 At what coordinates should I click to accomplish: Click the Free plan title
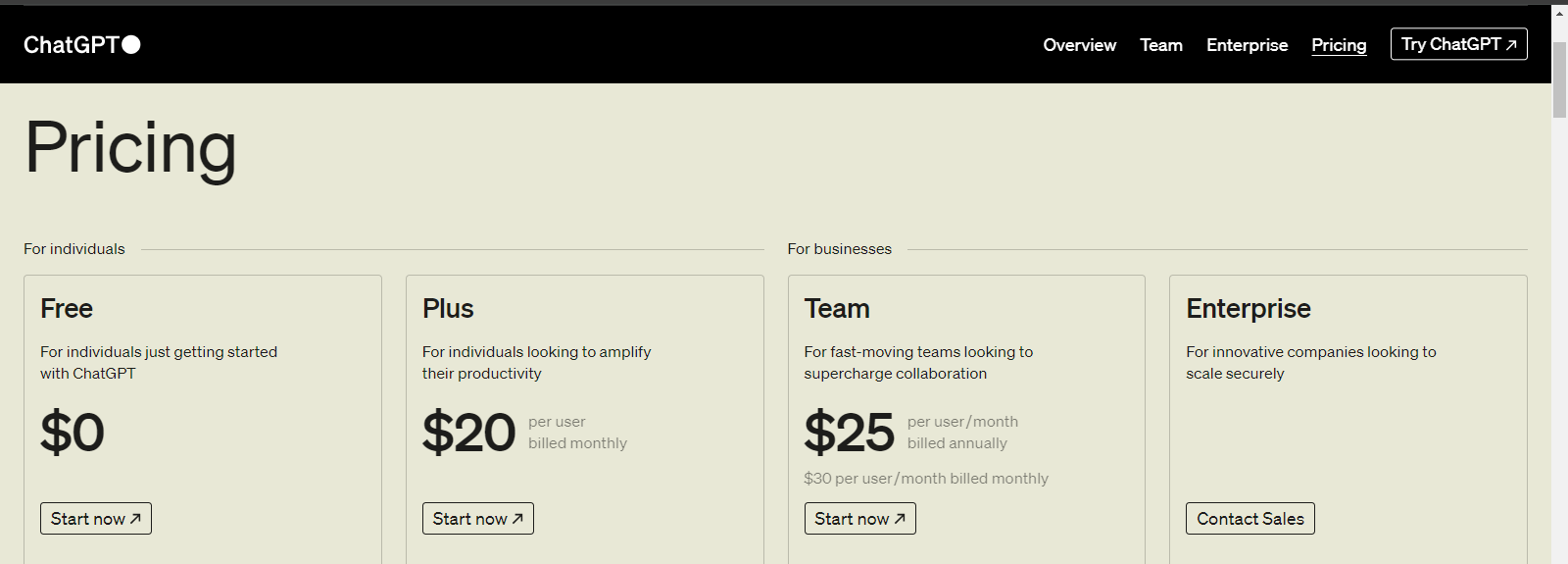[x=67, y=308]
